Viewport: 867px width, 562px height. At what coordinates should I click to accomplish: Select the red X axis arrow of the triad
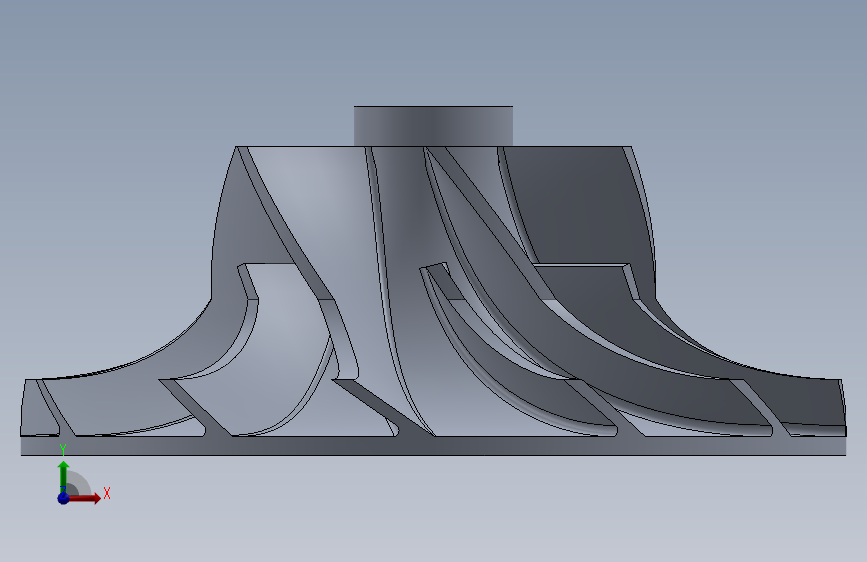pyautogui.click(x=84, y=498)
